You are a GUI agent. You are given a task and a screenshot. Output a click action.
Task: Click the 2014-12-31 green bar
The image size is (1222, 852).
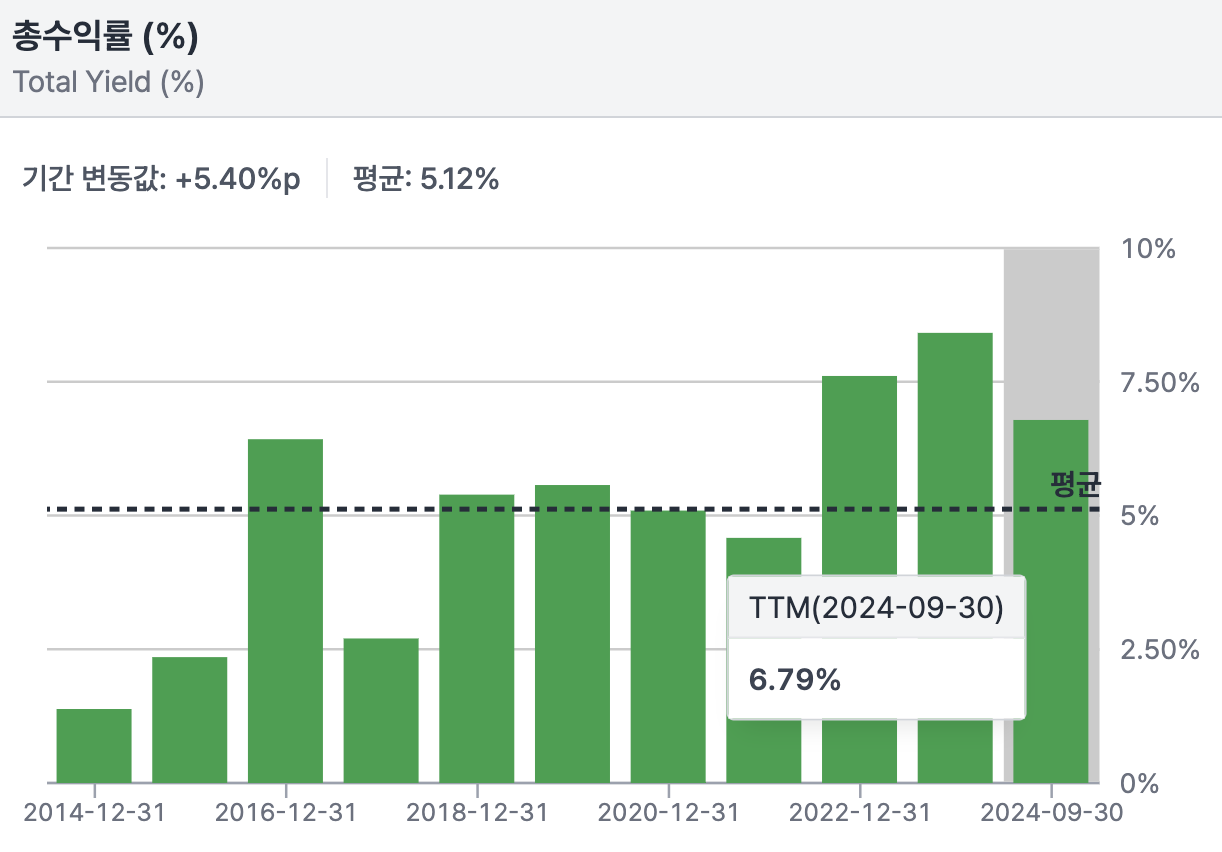click(x=94, y=745)
